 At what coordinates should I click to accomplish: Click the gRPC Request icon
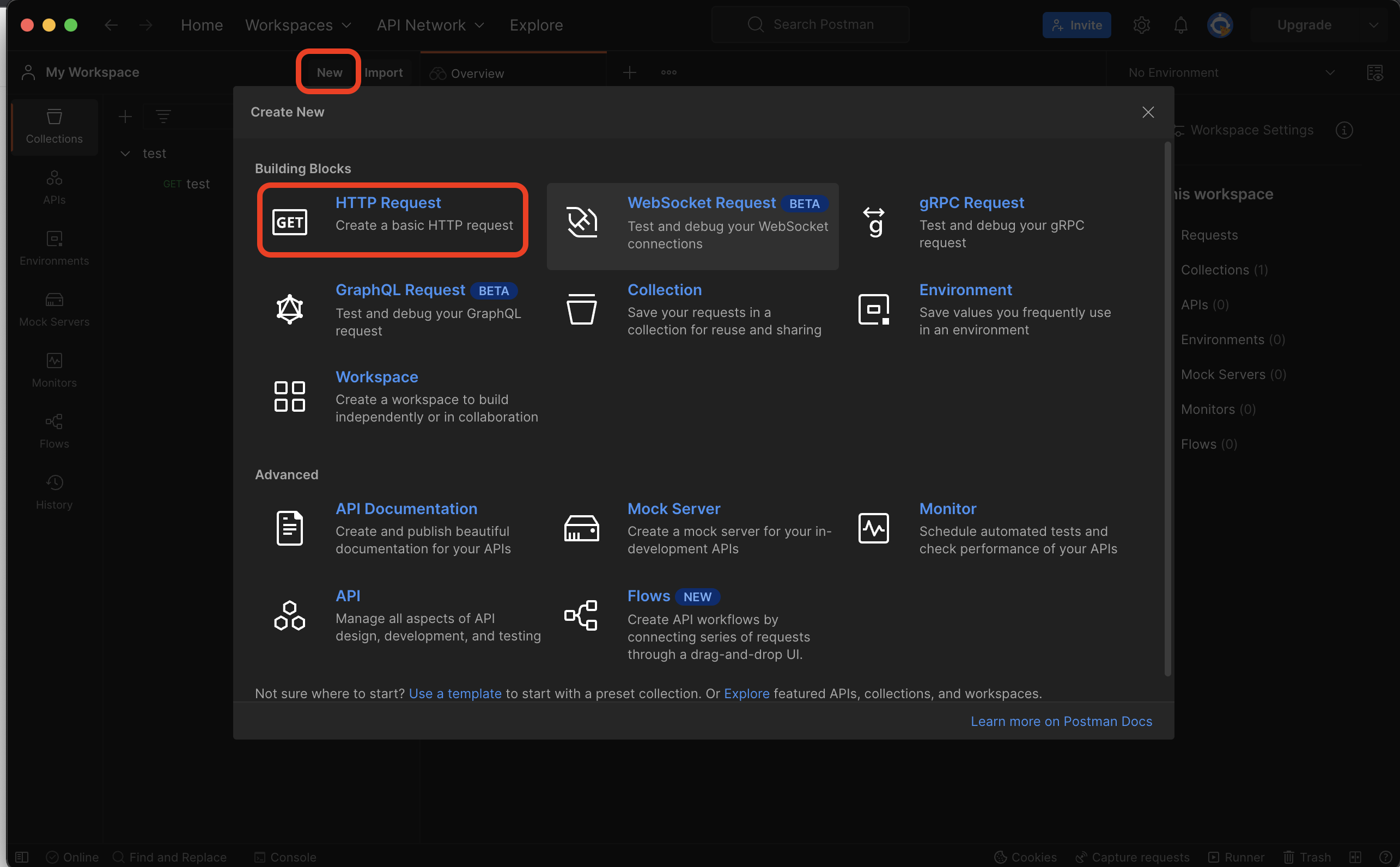point(873,222)
